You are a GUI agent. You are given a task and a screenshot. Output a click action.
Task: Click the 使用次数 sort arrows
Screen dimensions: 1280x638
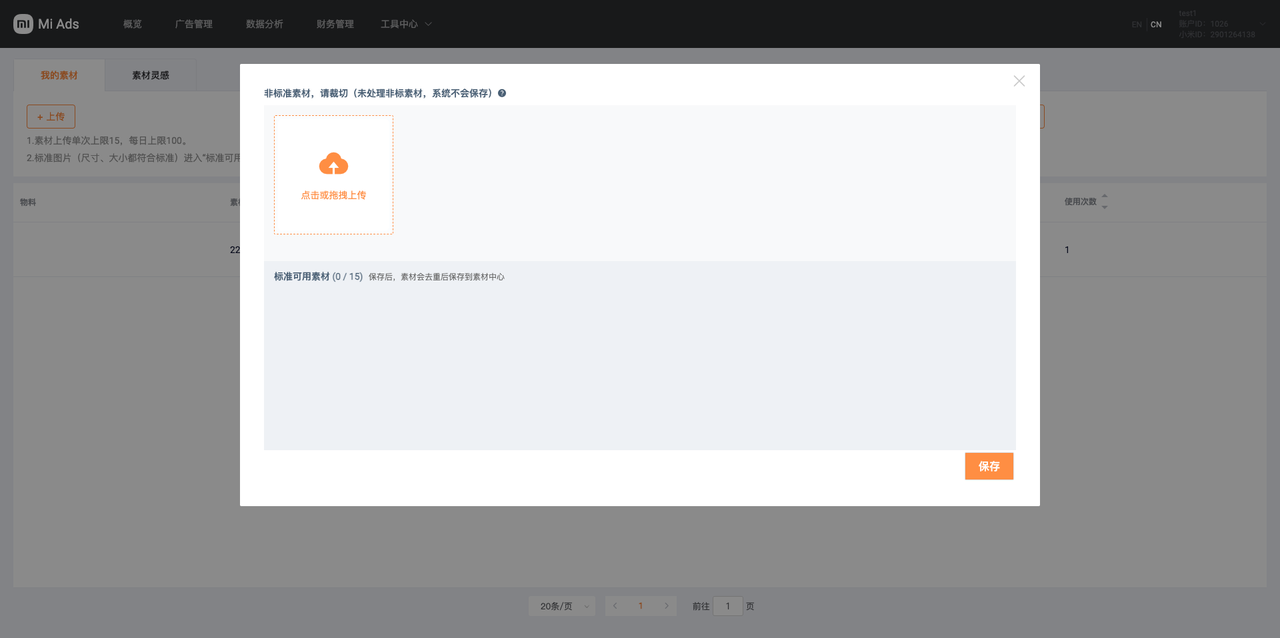pos(1104,201)
